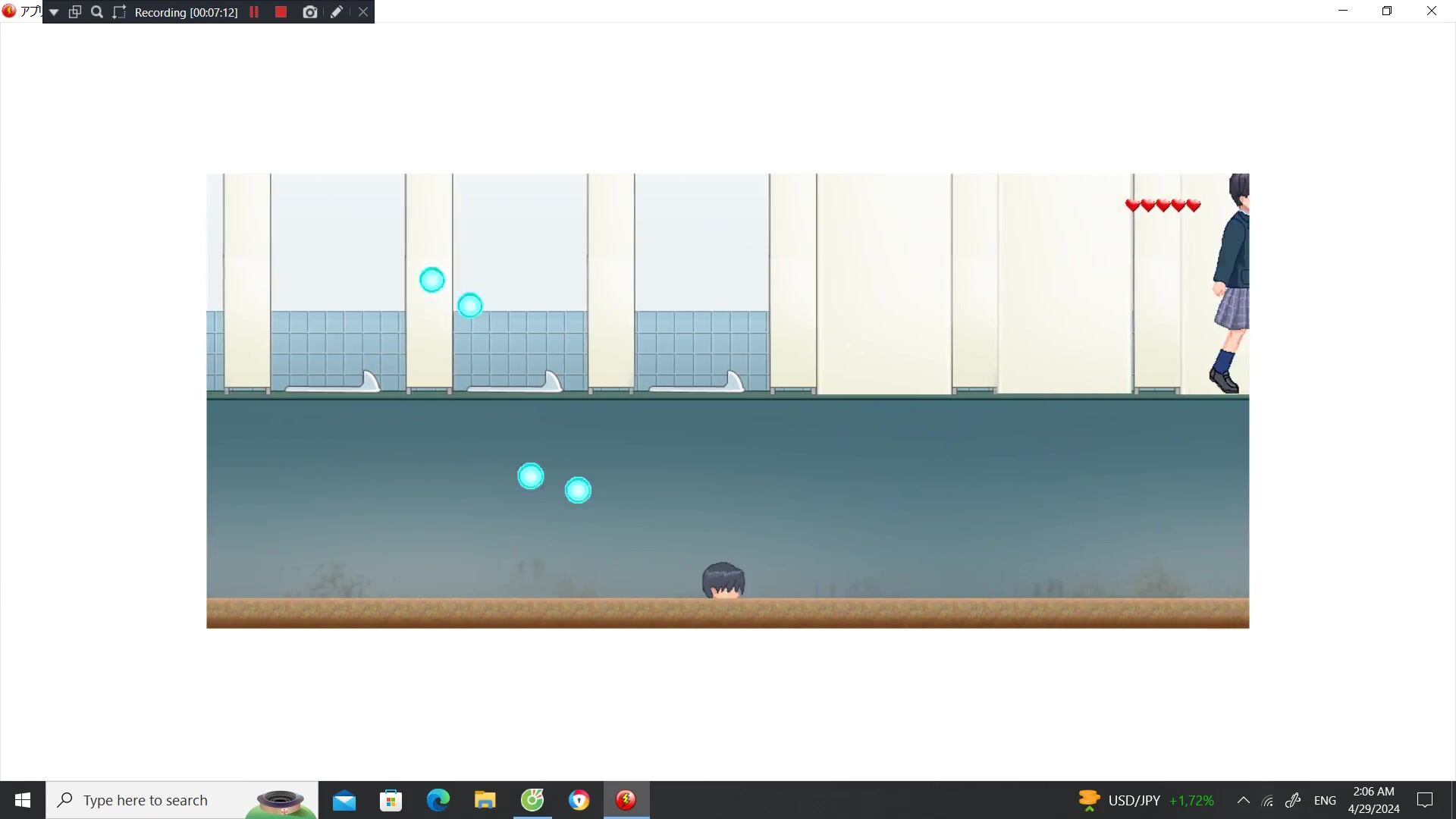Close the recording toolbar
Image resolution: width=1456 pixels, height=819 pixels.
[363, 12]
